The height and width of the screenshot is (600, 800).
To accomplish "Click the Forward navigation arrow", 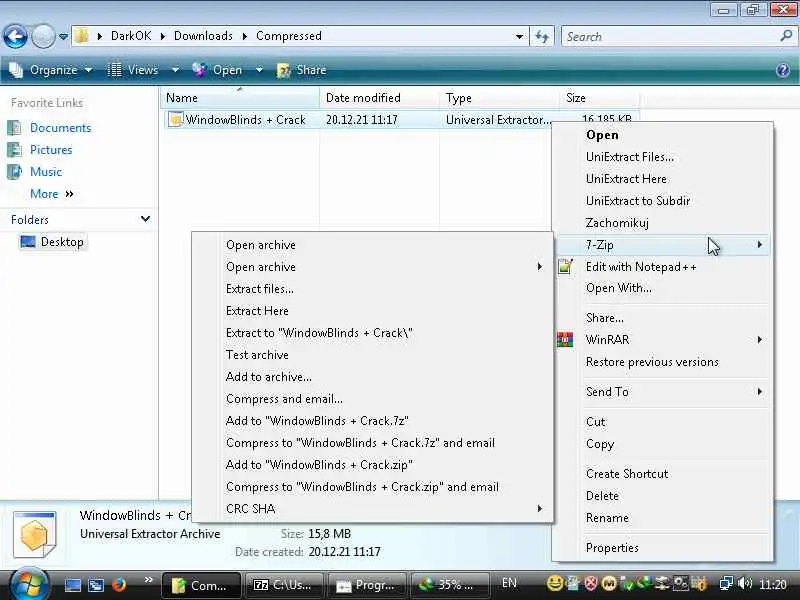I will point(43,37).
